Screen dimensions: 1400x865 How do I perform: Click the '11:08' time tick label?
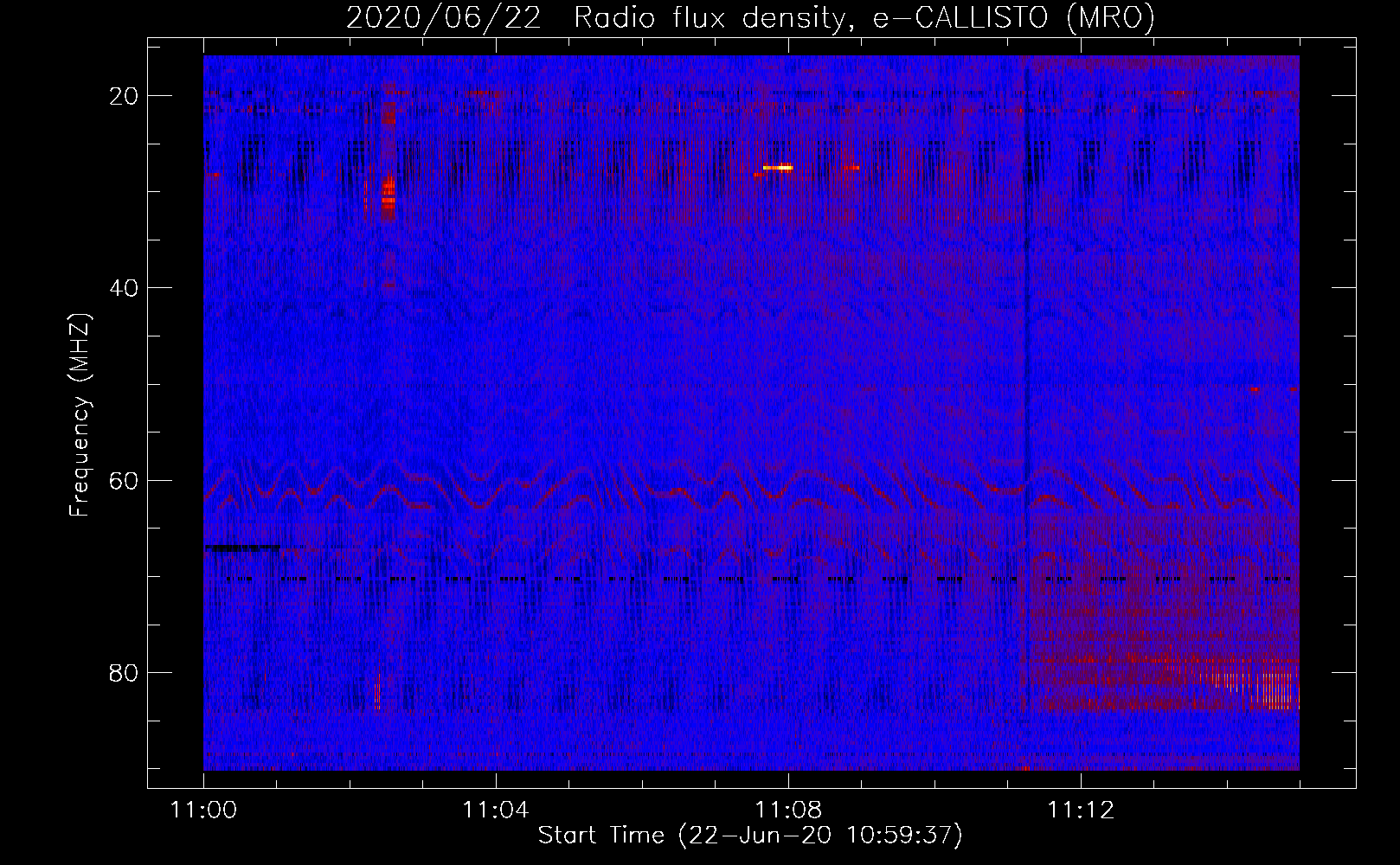[787, 811]
